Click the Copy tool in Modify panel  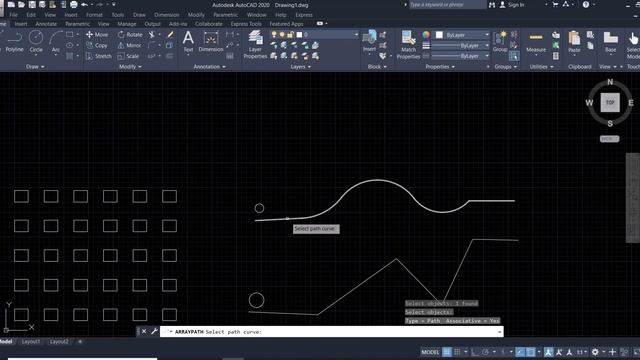[97, 45]
